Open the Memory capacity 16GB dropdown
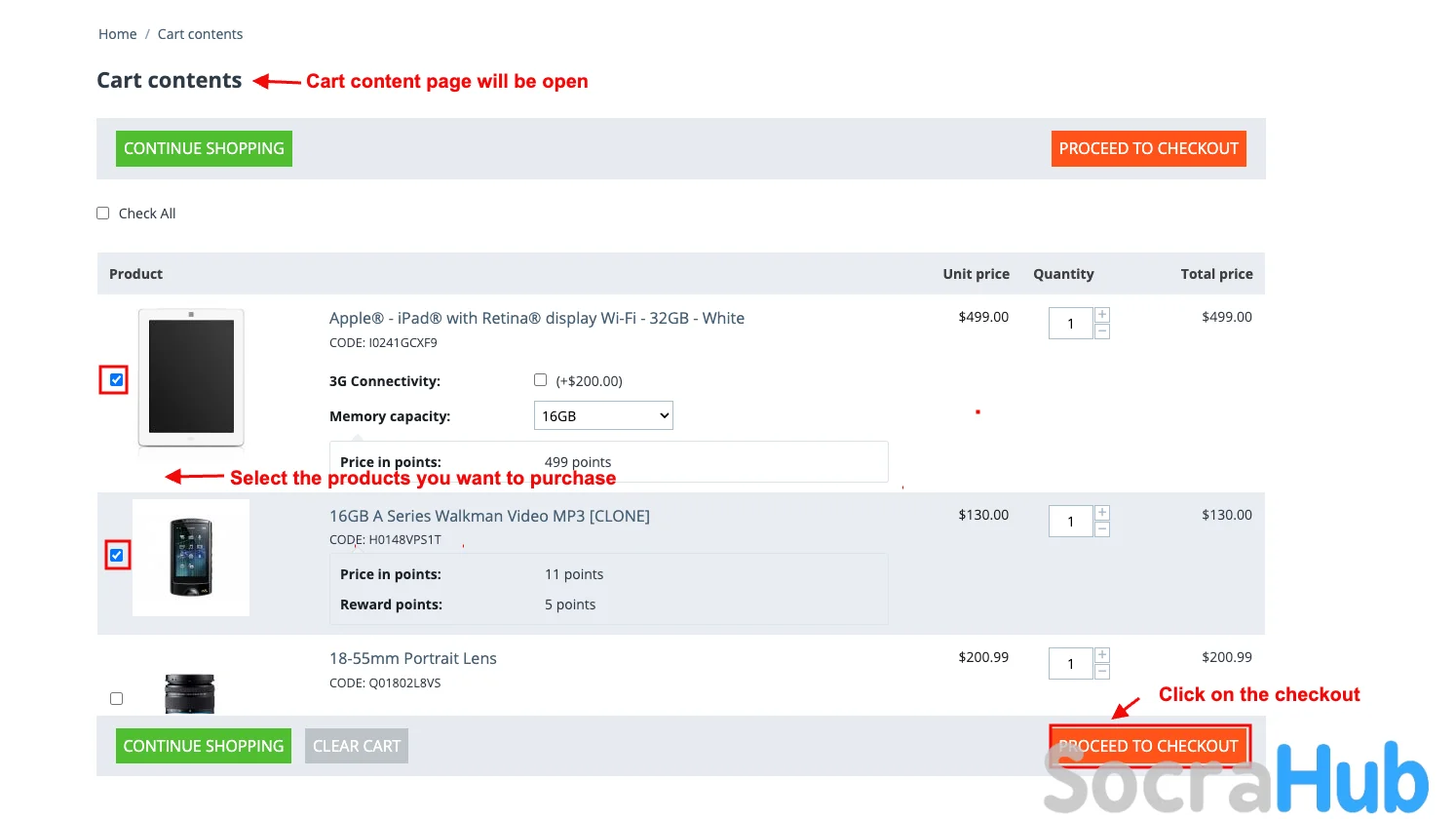This screenshot has width=1456, height=819. tap(603, 415)
